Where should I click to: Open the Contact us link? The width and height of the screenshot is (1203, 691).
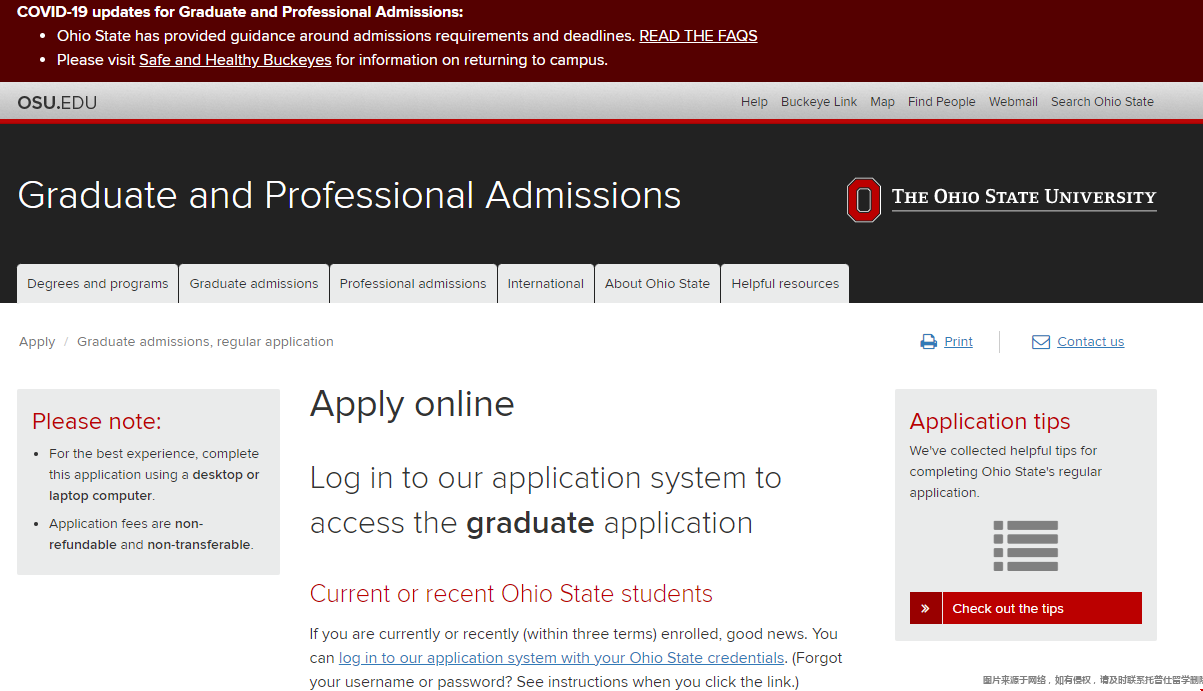(1090, 342)
